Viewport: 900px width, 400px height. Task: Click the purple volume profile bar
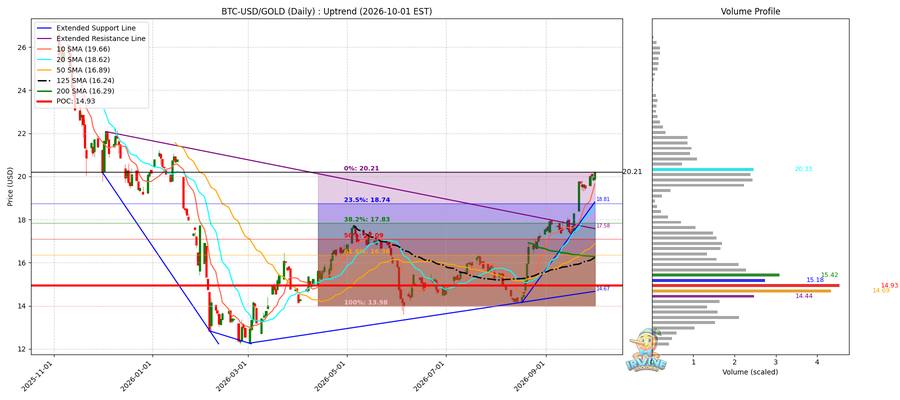coord(703,296)
